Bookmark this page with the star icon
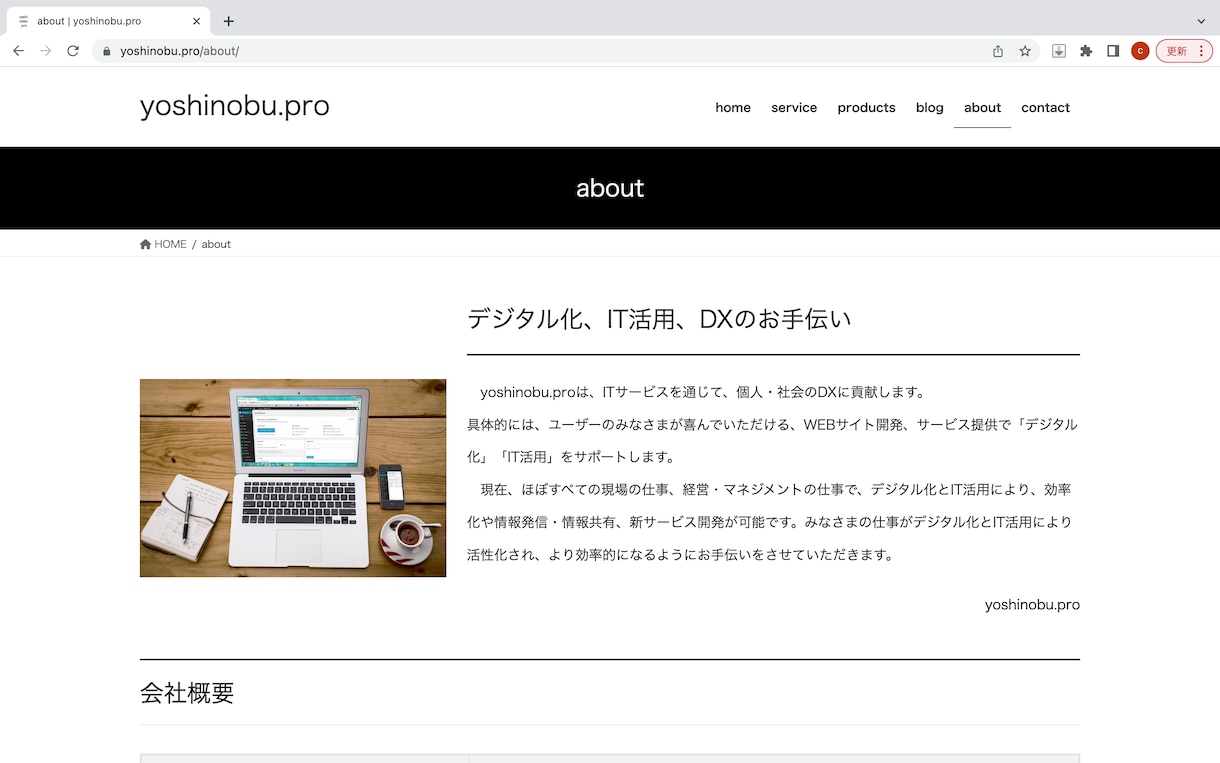The height and width of the screenshot is (763, 1220). 1025,51
